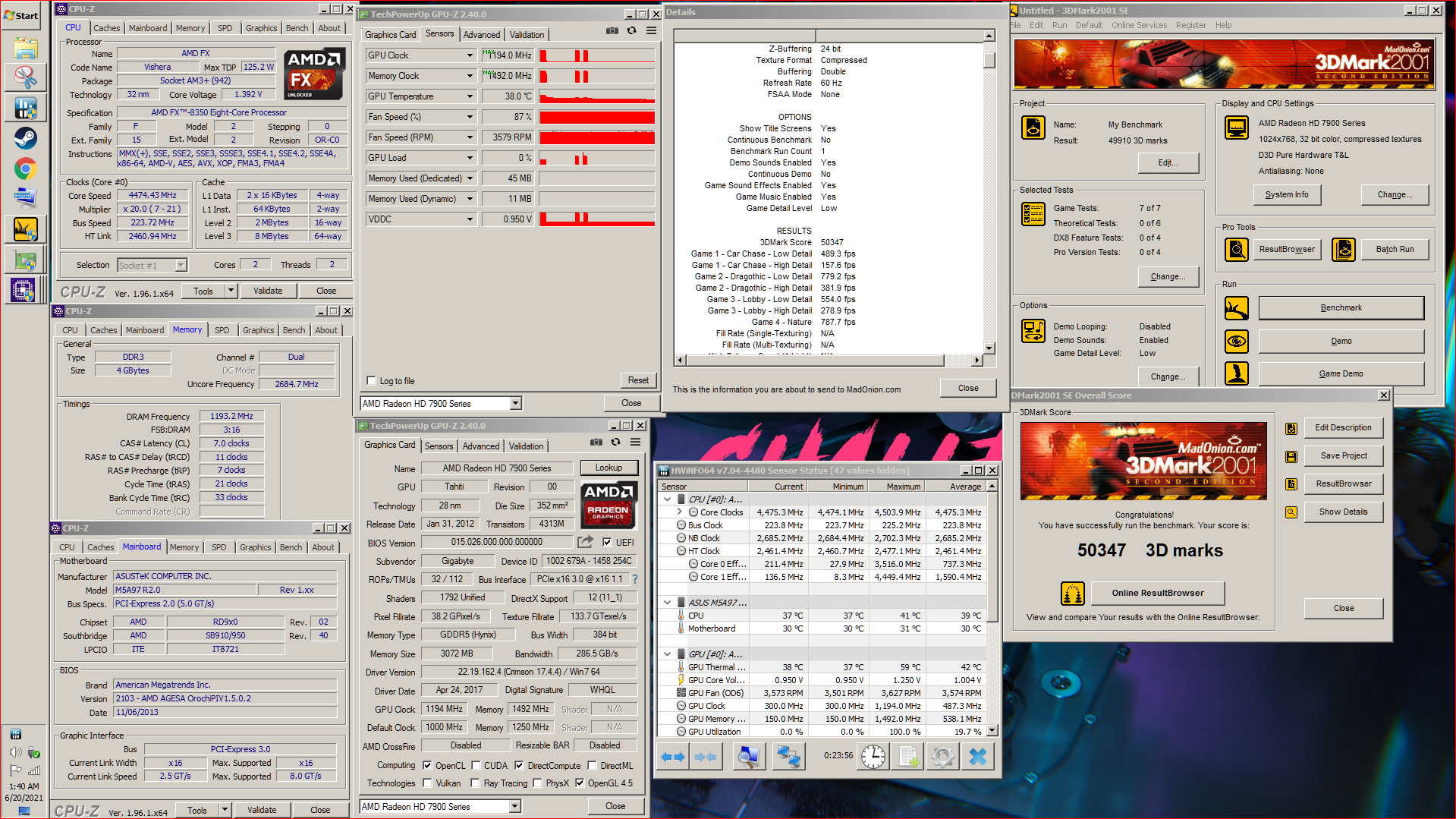Image resolution: width=1456 pixels, height=819 pixels.
Task: Click the eye Demo icon in 3DMark
Action: (x=1237, y=342)
